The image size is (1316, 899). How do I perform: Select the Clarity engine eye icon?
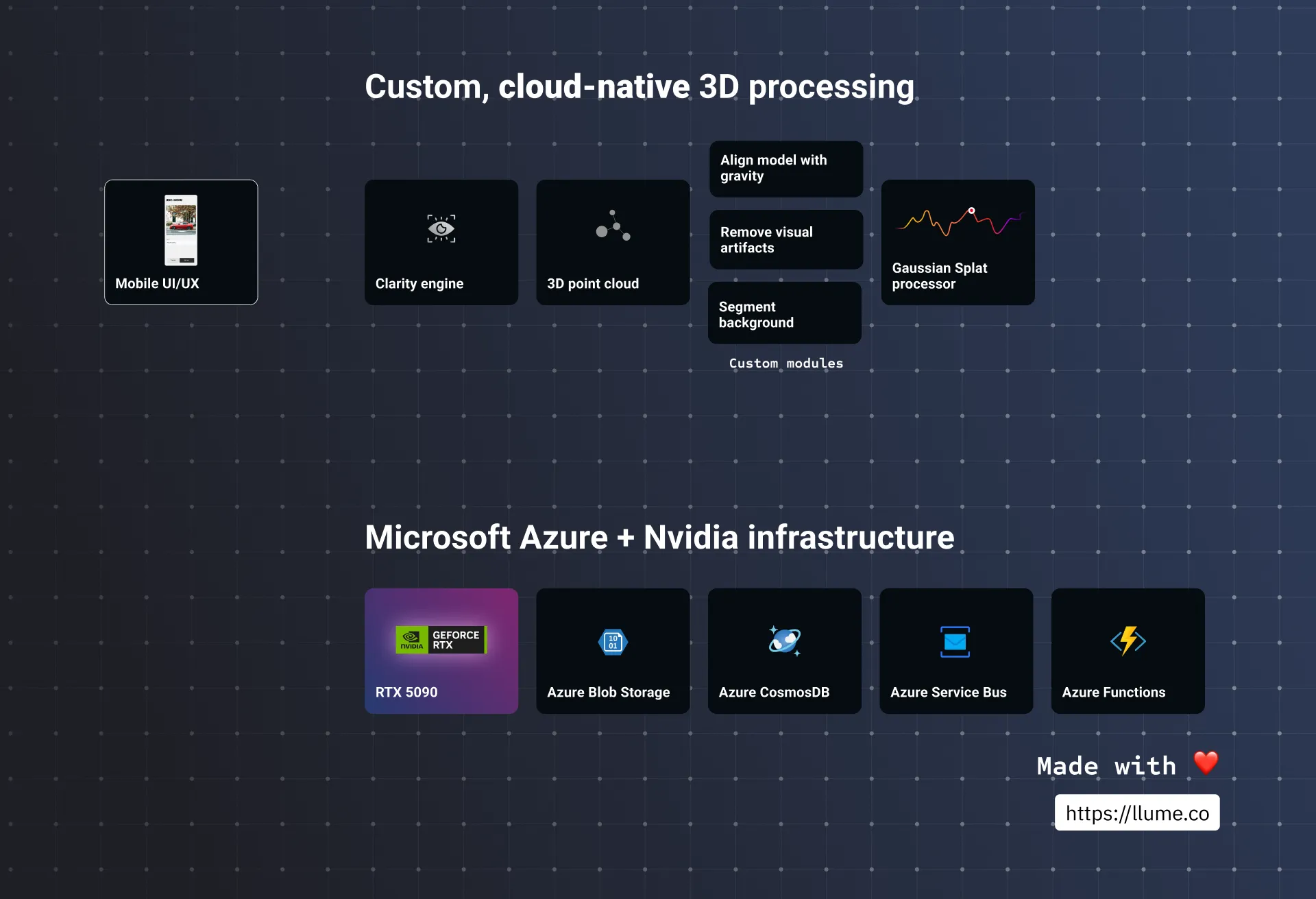(441, 229)
